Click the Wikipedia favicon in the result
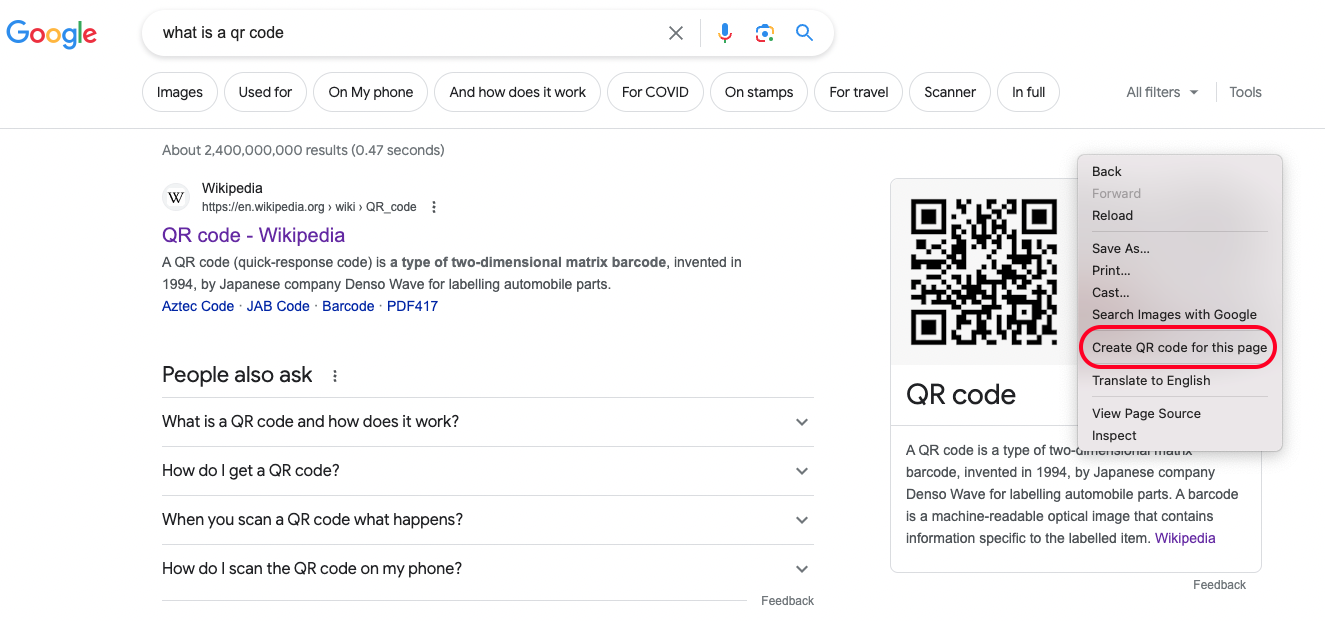 tap(176, 197)
